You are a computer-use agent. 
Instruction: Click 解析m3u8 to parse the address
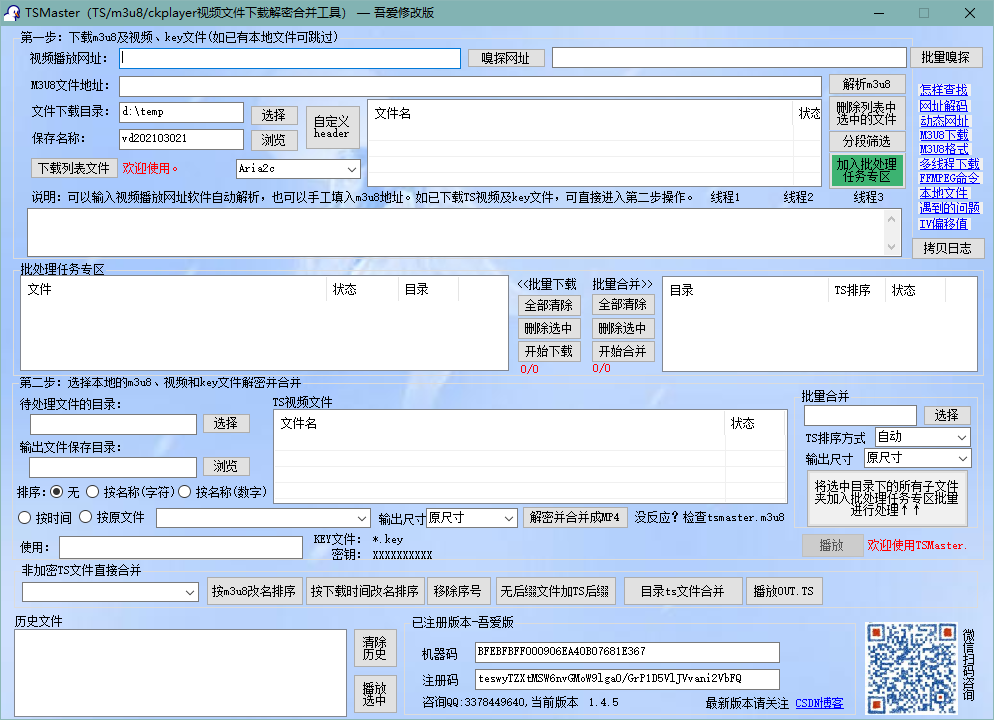(x=866, y=84)
